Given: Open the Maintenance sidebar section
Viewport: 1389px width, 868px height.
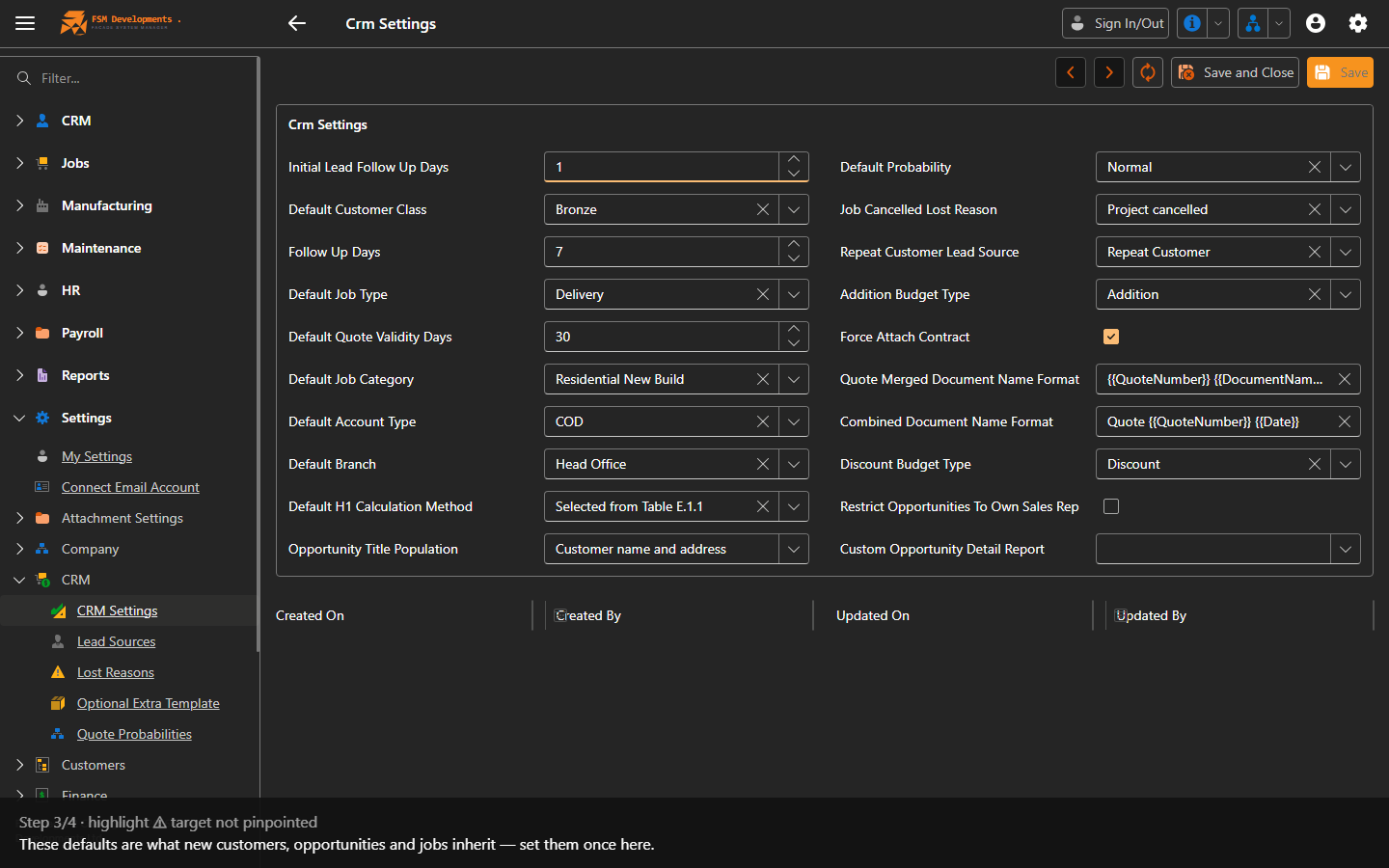Looking at the screenshot, I should 101,248.
